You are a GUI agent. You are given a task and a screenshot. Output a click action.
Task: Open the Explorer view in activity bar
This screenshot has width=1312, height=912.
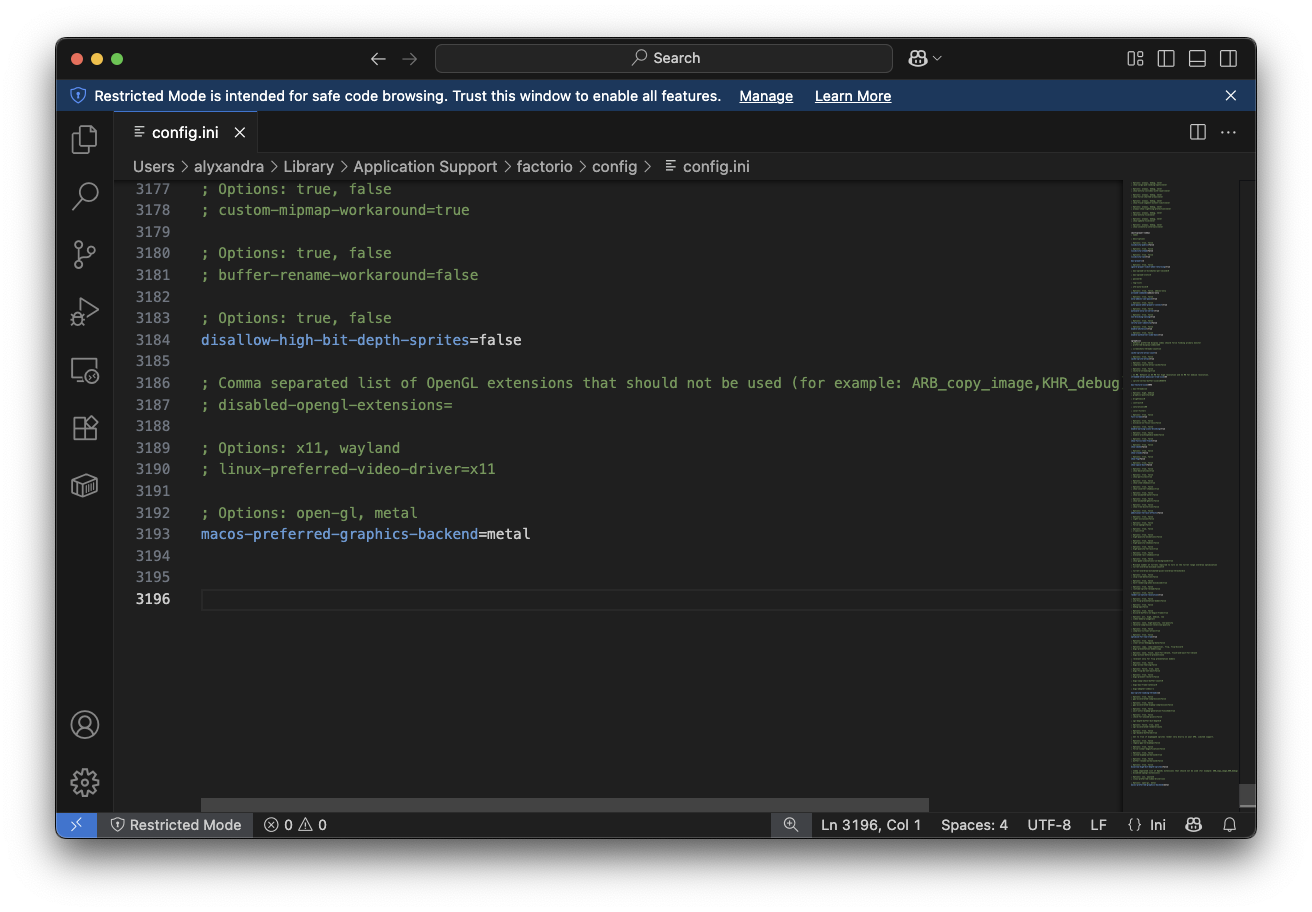(x=85, y=139)
